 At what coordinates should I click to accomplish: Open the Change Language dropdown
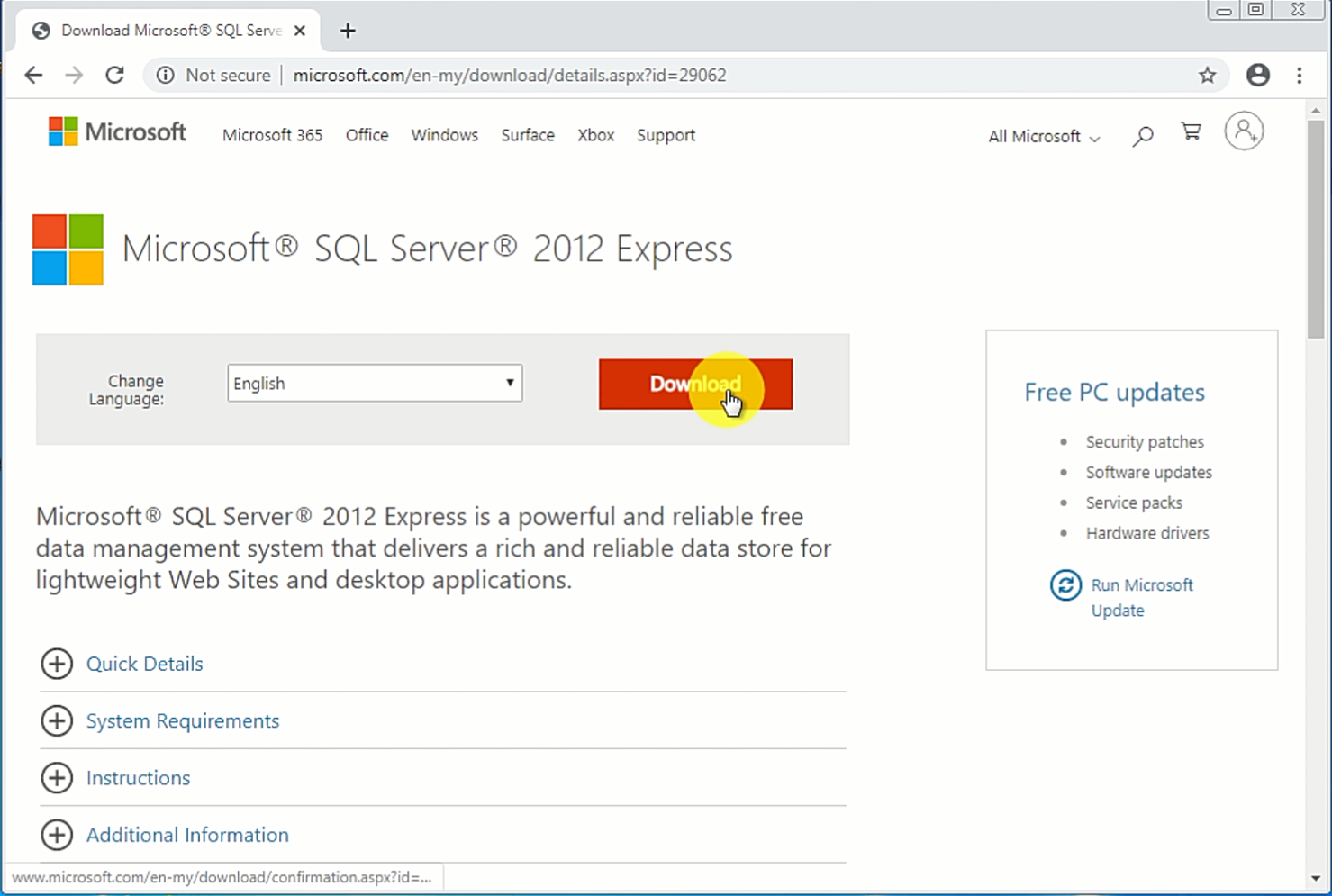point(375,383)
